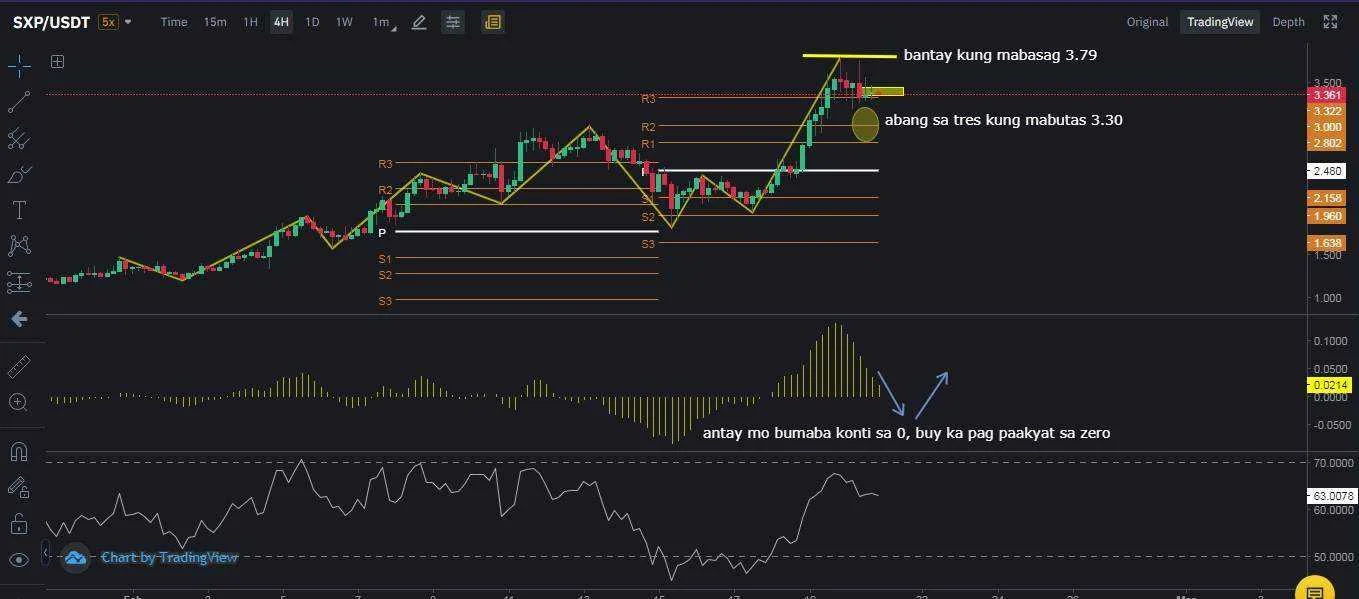
Task: Select the 1D interval
Action: [x=312, y=22]
